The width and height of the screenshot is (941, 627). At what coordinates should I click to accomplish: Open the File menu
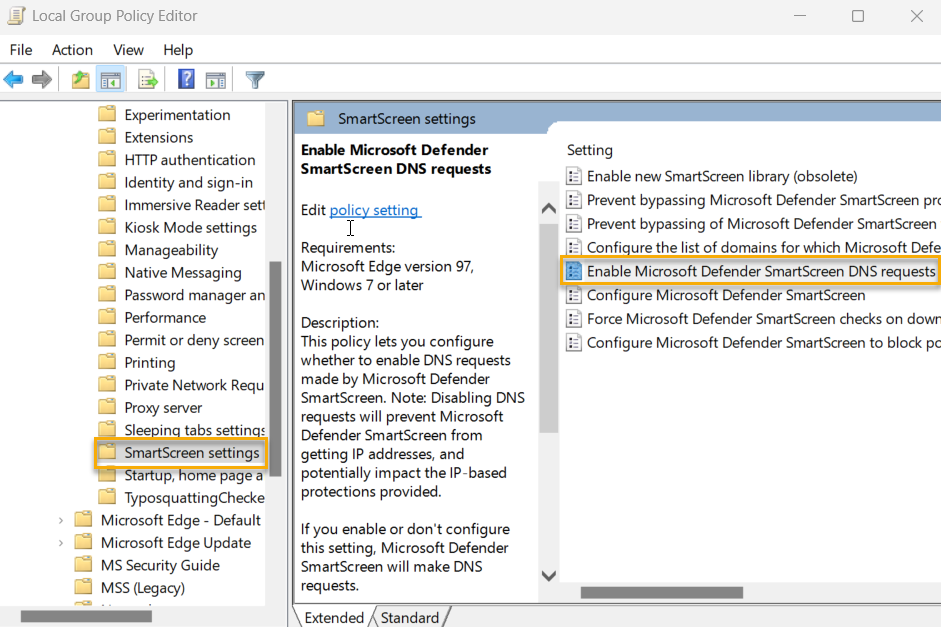click(x=20, y=50)
